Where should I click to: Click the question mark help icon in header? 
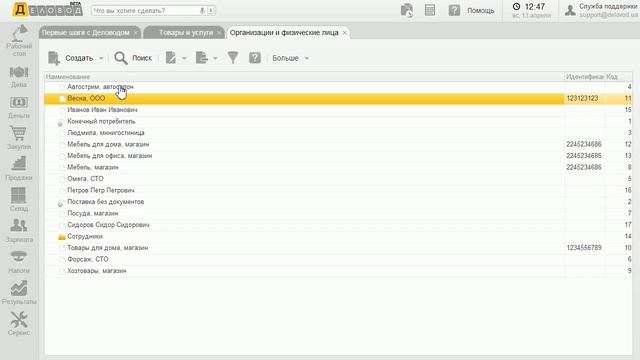tap(454, 10)
